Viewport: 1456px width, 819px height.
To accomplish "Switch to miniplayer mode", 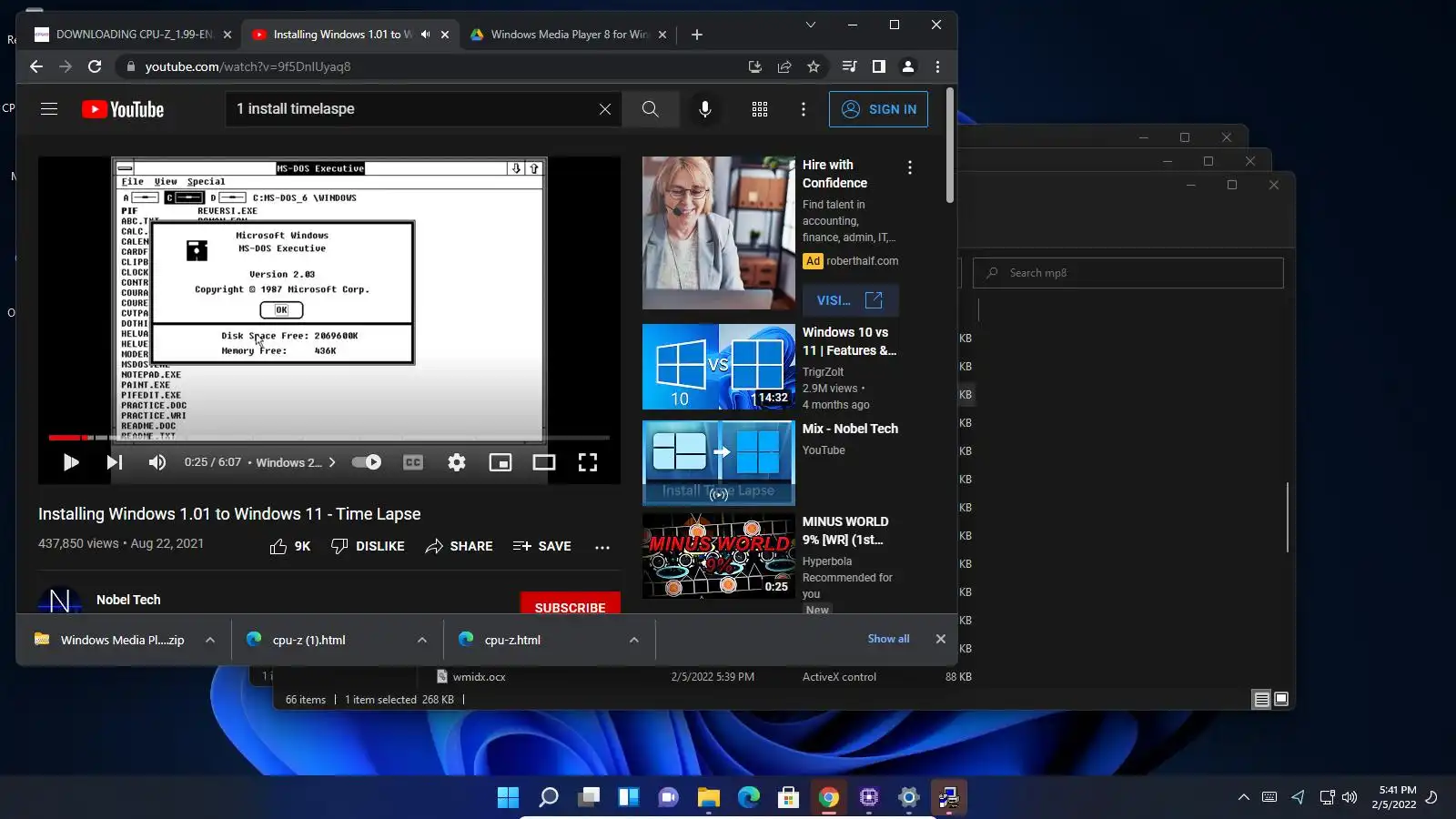I will 500,462.
